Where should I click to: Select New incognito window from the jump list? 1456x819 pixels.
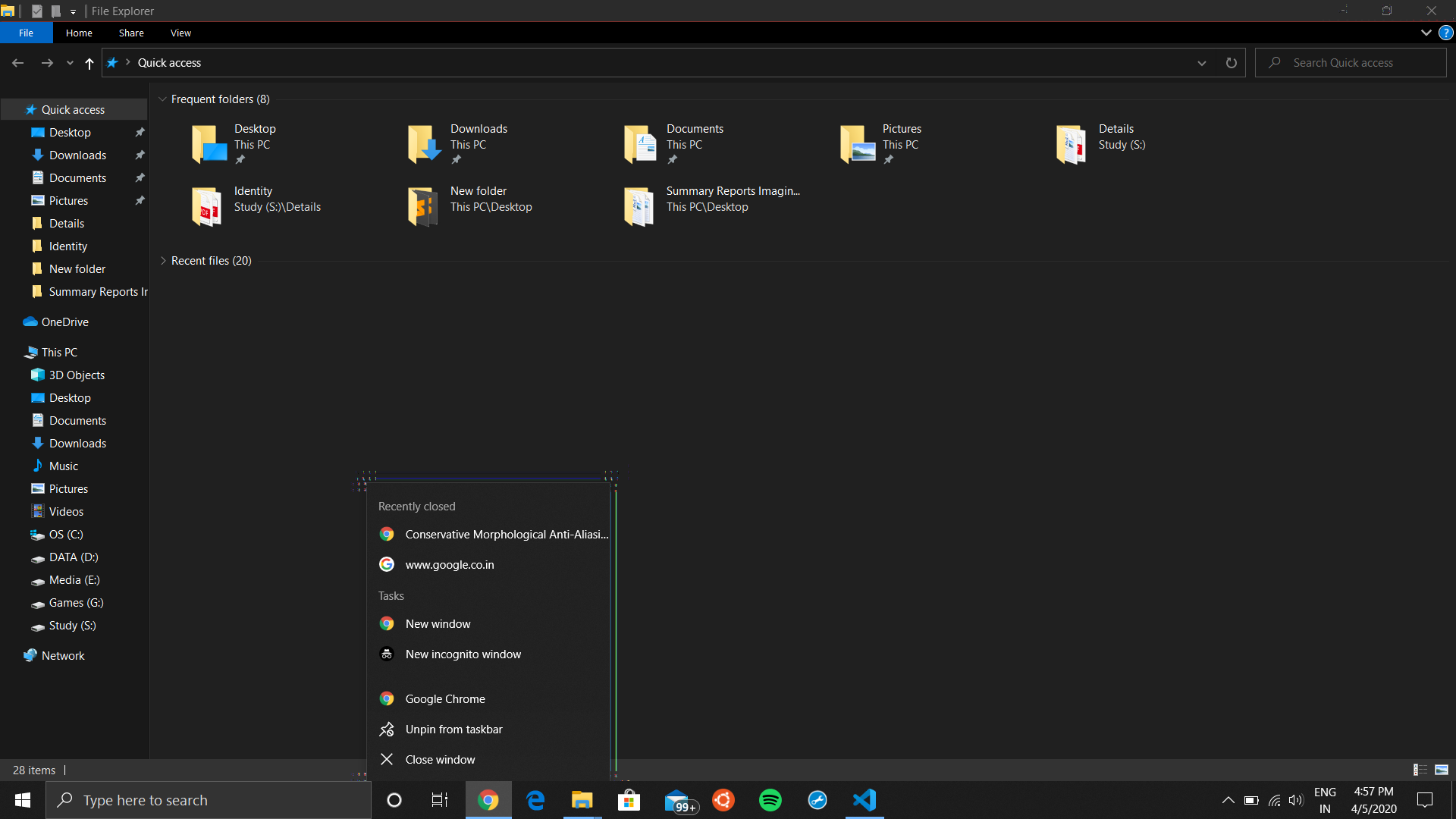463,654
